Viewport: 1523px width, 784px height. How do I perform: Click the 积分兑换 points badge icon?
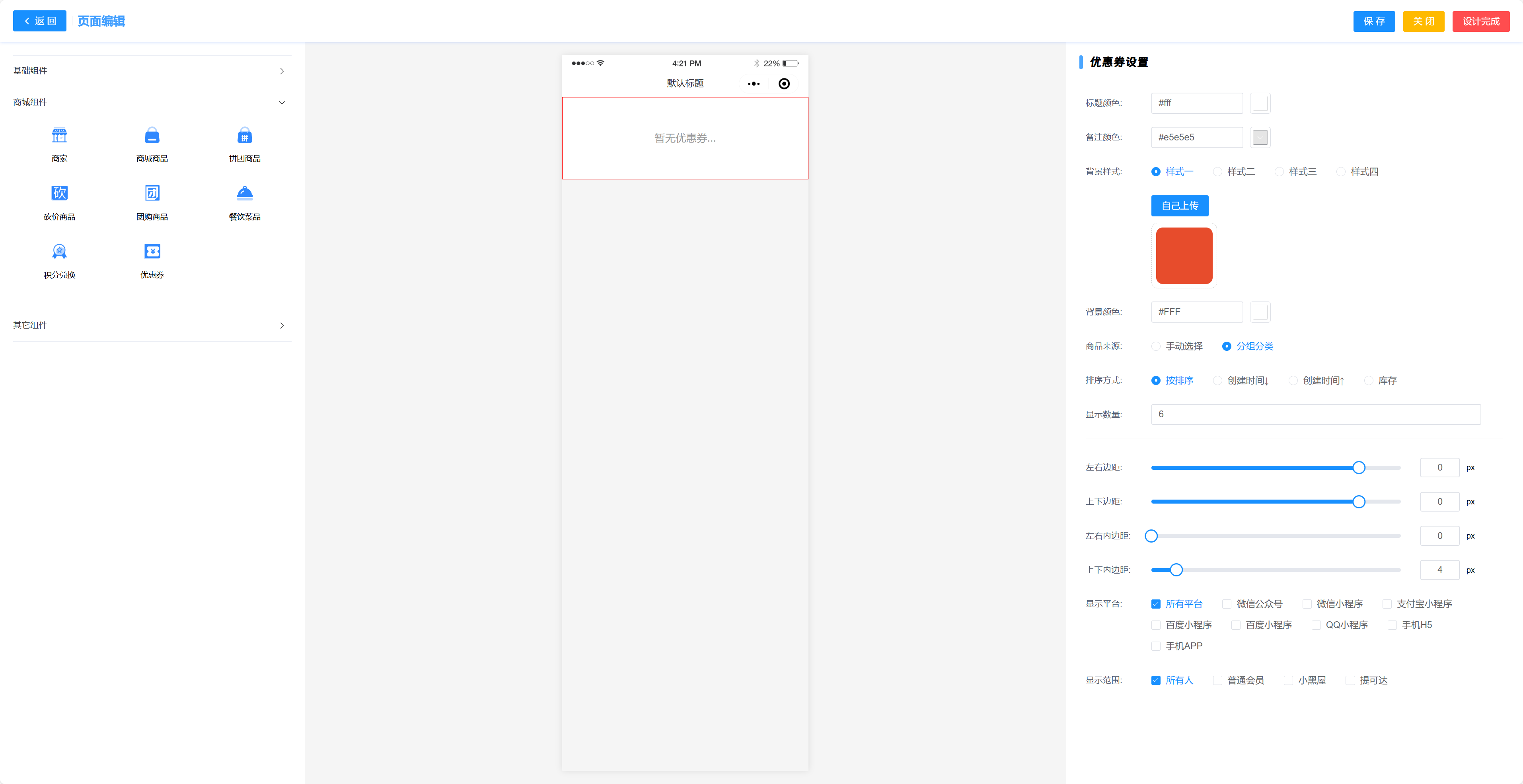tap(59, 252)
